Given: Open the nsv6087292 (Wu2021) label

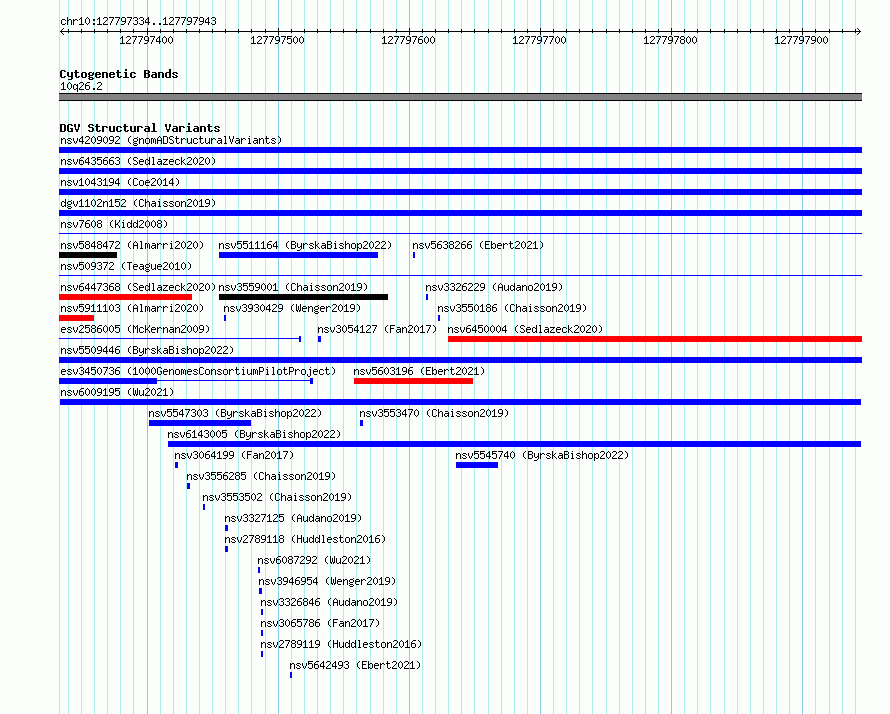Looking at the screenshot, I should pyautogui.click(x=314, y=560).
